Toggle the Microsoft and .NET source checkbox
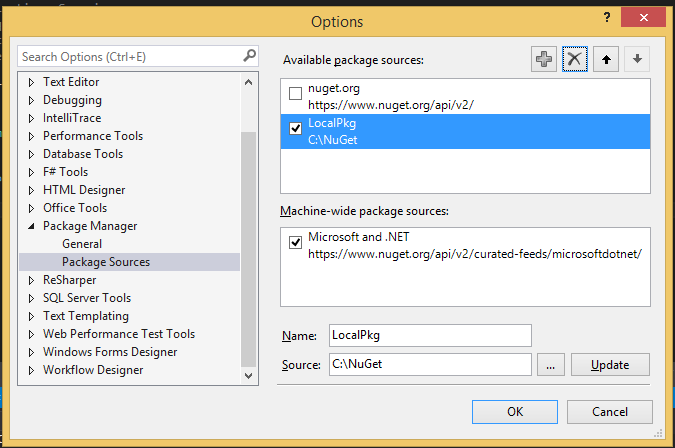Screen dimensions: 675x448 (x=295, y=242)
